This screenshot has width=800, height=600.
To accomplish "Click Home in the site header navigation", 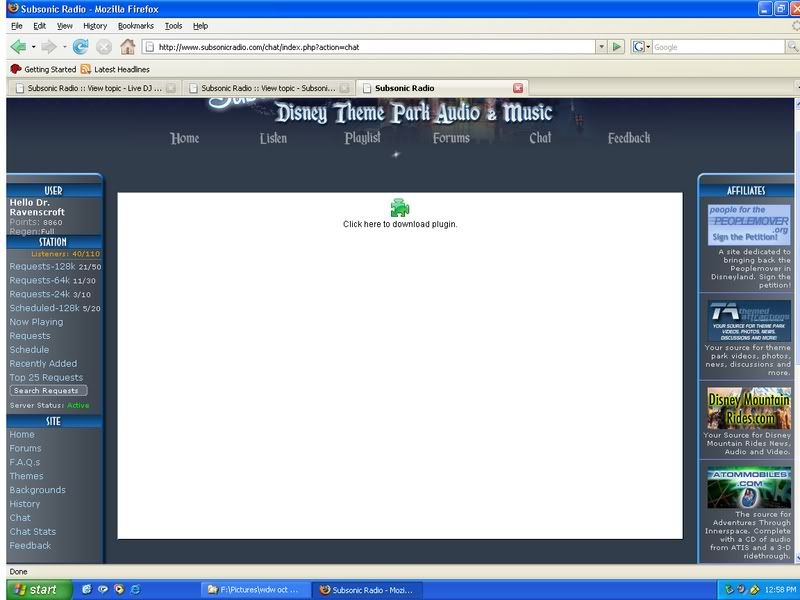I will (185, 138).
